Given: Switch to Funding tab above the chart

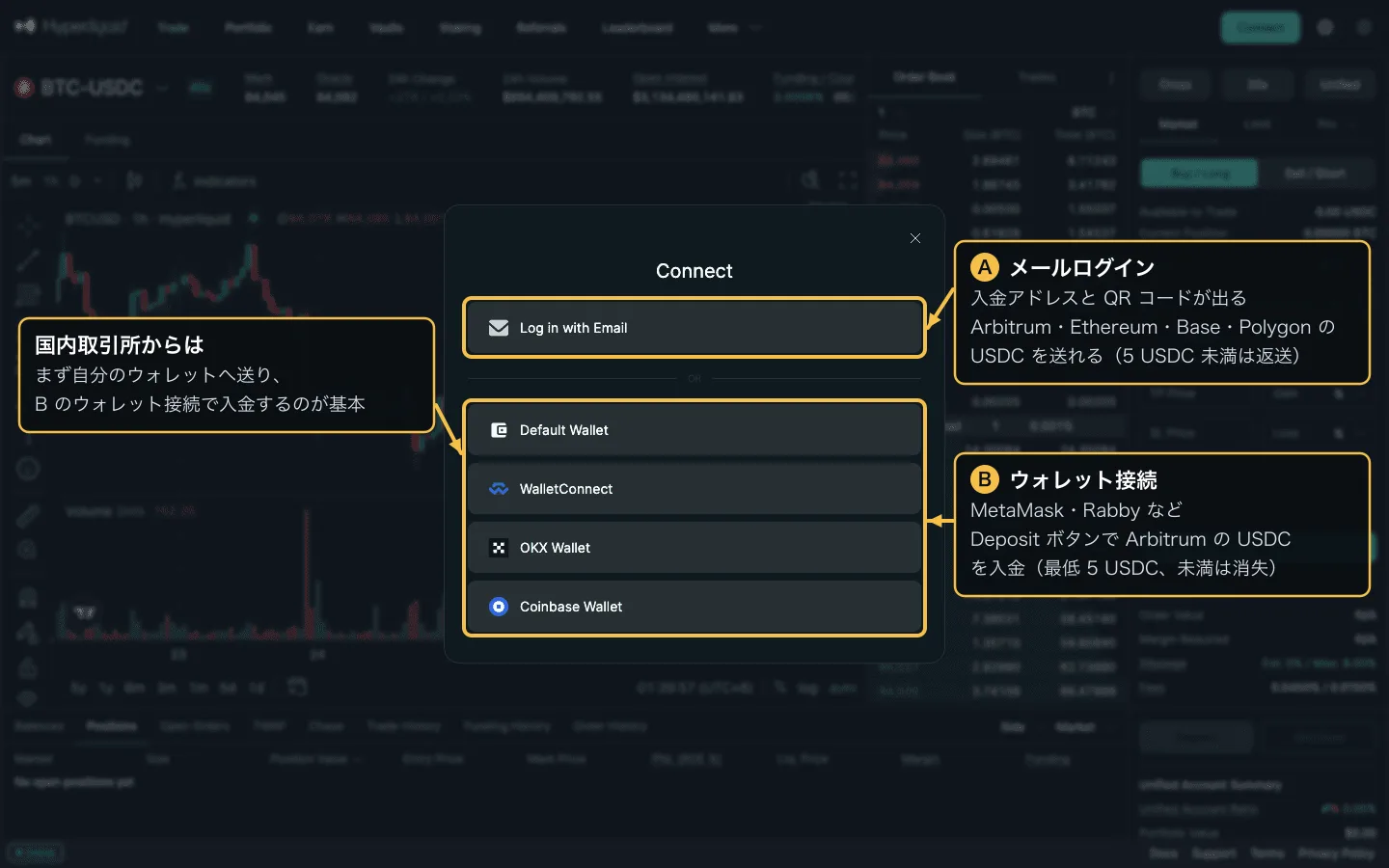Looking at the screenshot, I should coord(107,140).
